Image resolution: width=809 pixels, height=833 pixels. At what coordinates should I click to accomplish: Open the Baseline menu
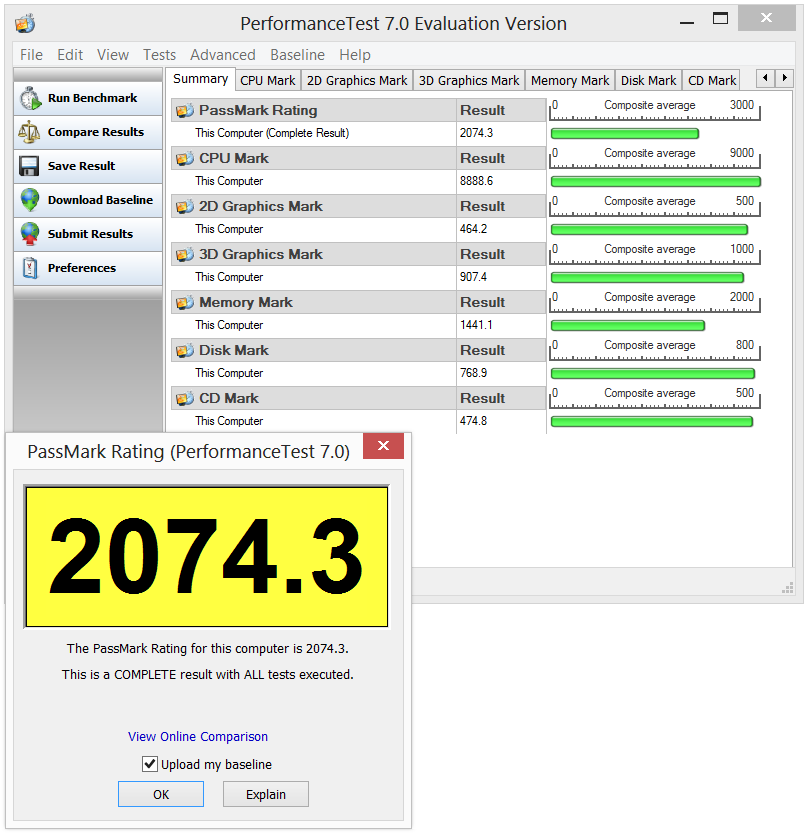[x=297, y=55]
